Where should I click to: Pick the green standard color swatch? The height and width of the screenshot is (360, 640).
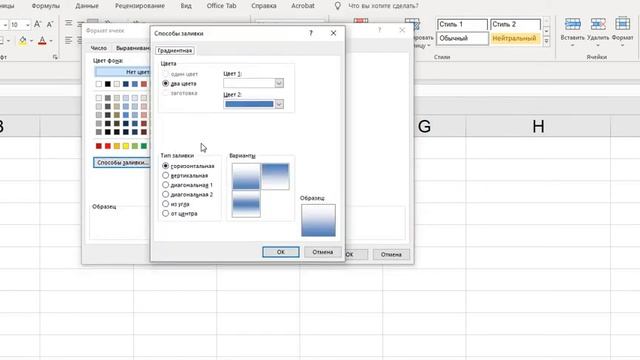pyautogui.click(x=144, y=146)
